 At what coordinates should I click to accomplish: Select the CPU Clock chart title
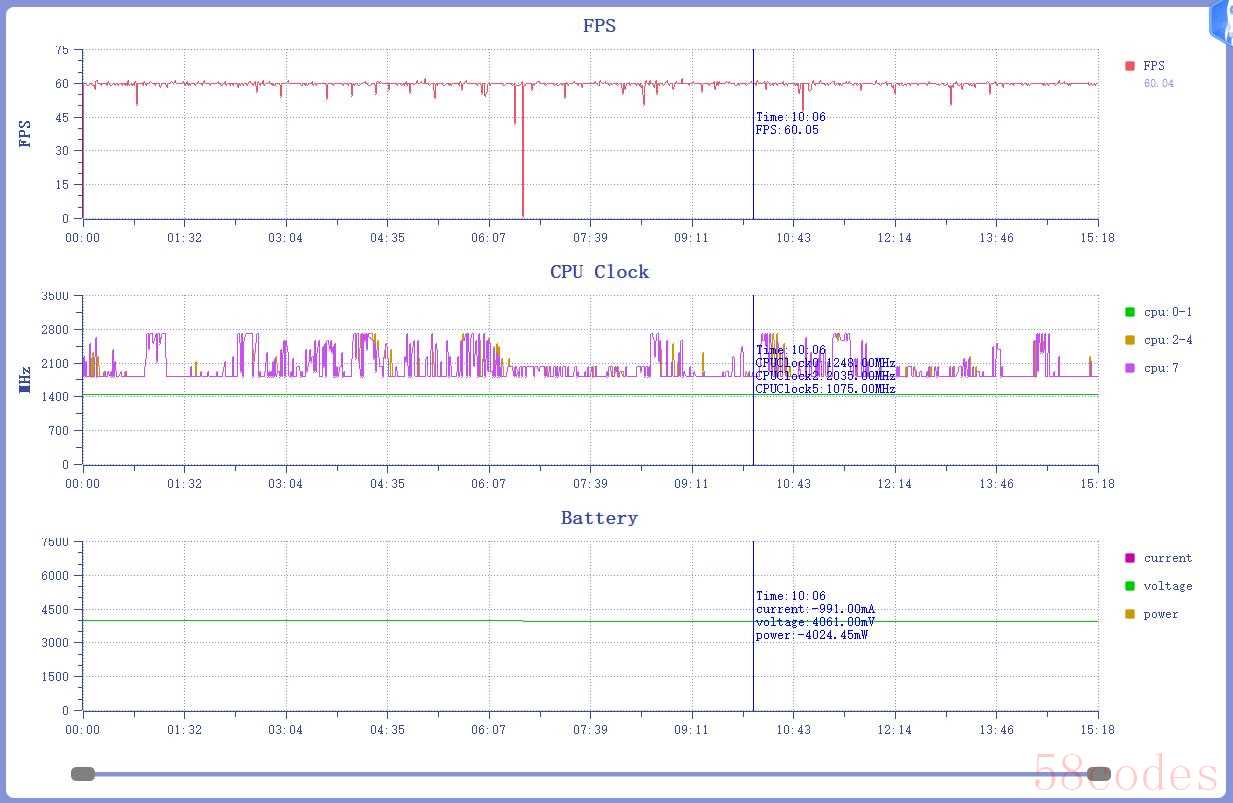[599, 272]
